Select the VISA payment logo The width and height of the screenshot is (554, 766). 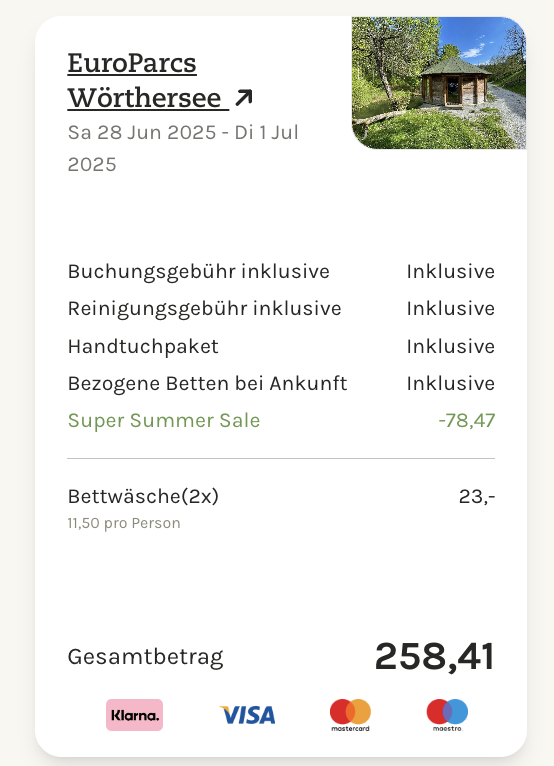coord(247,715)
